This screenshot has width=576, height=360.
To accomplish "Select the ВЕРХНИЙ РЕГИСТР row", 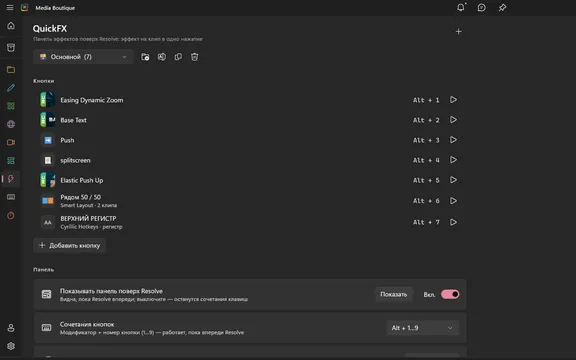I will pos(250,222).
